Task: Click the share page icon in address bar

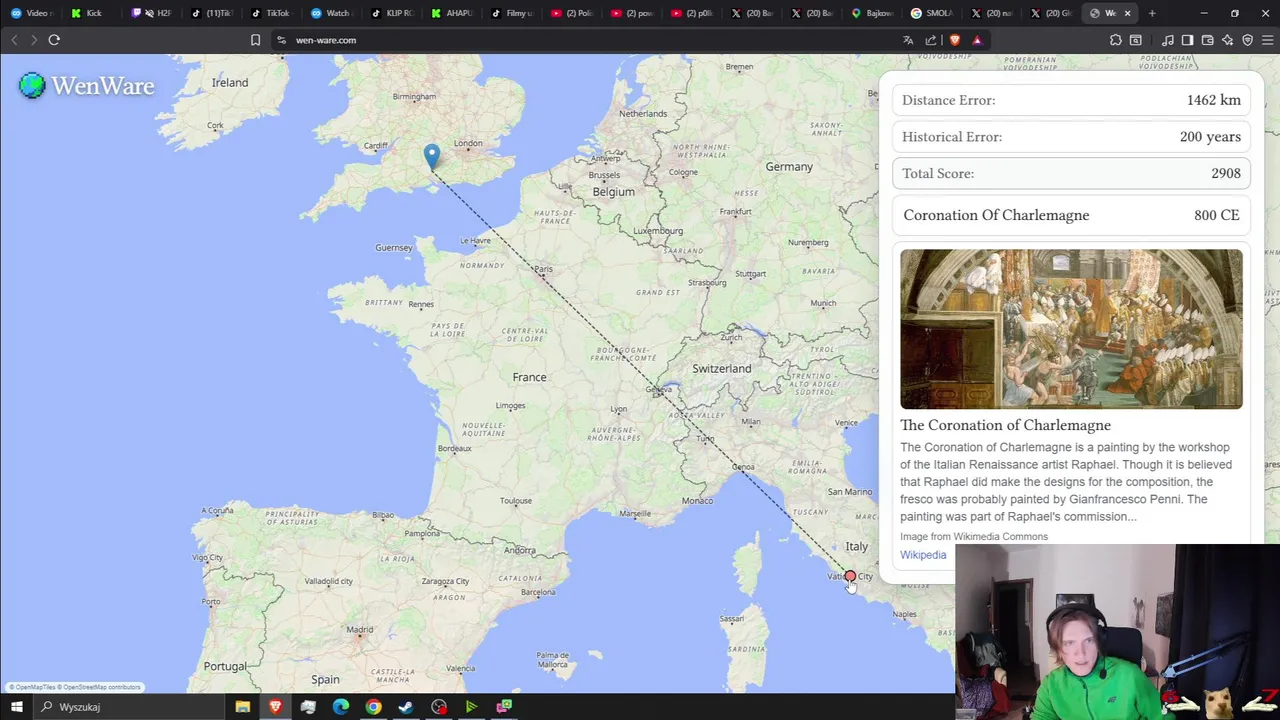Action: [x=931, y=40]
